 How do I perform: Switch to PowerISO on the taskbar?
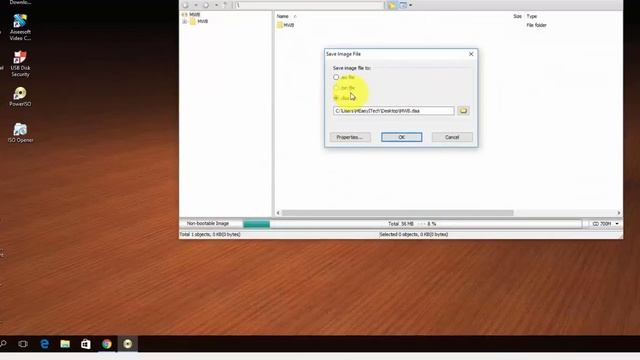pos(128,344)
